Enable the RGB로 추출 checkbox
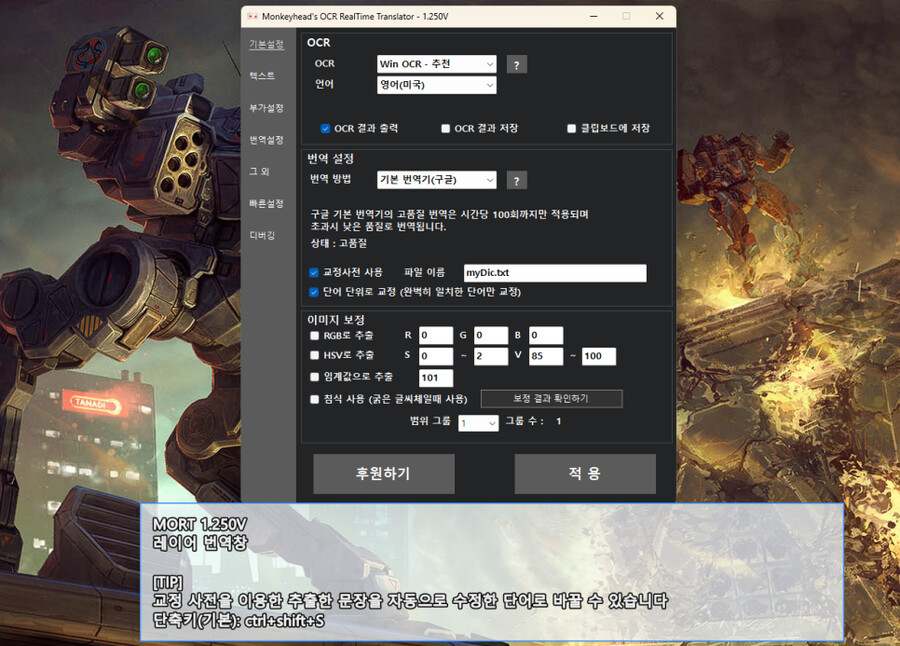 click(315, 335)
